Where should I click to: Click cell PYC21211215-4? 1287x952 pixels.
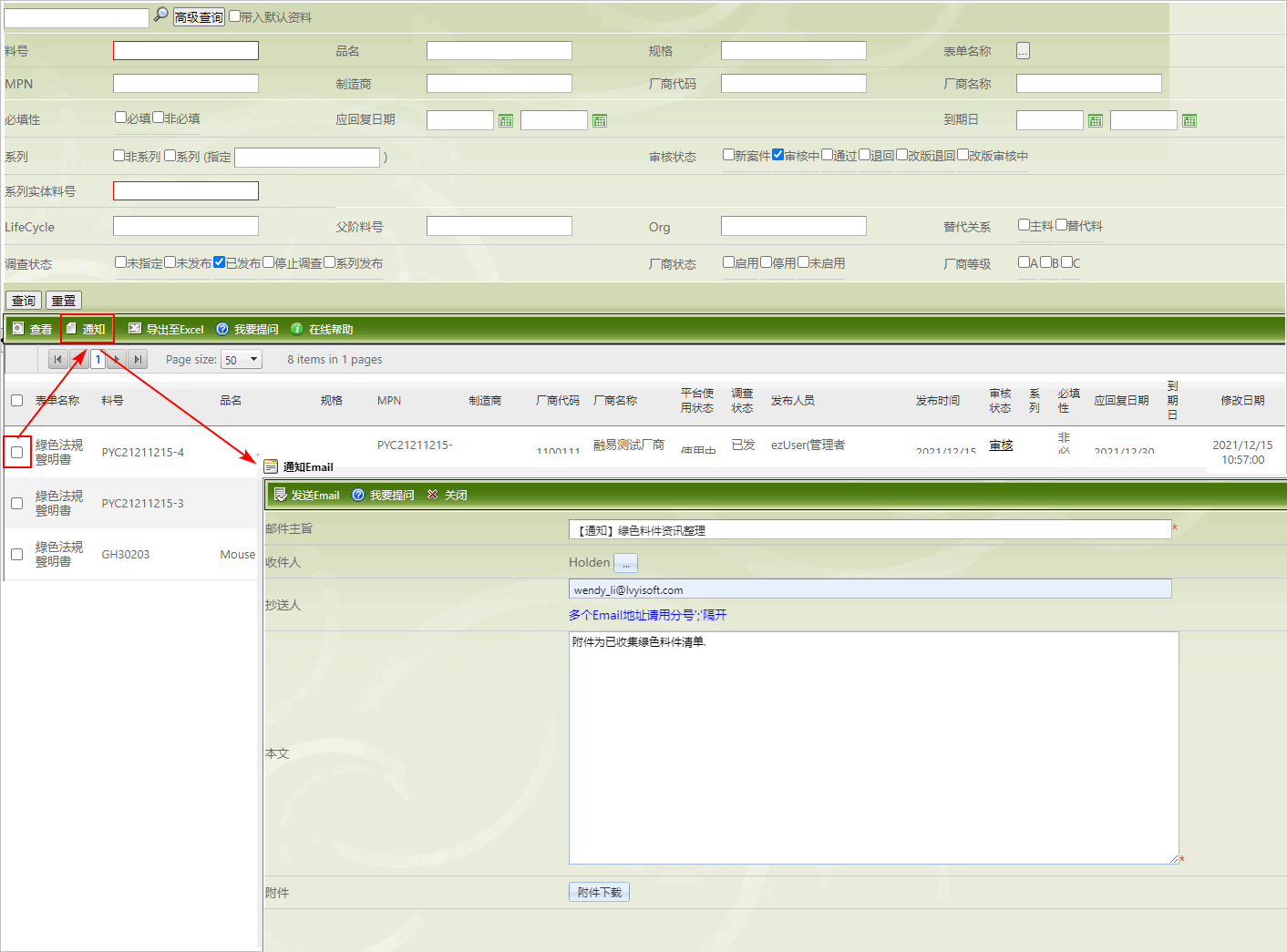142,452
